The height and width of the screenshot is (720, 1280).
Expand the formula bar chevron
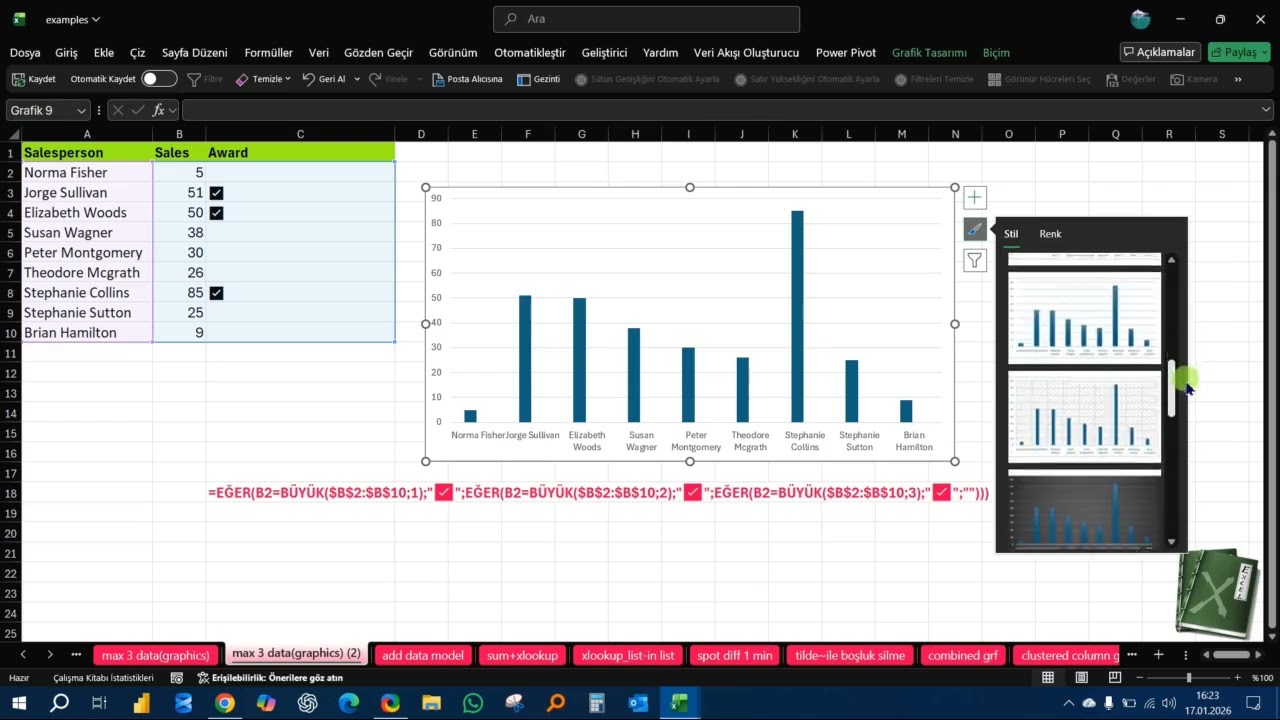point(1265,110)
